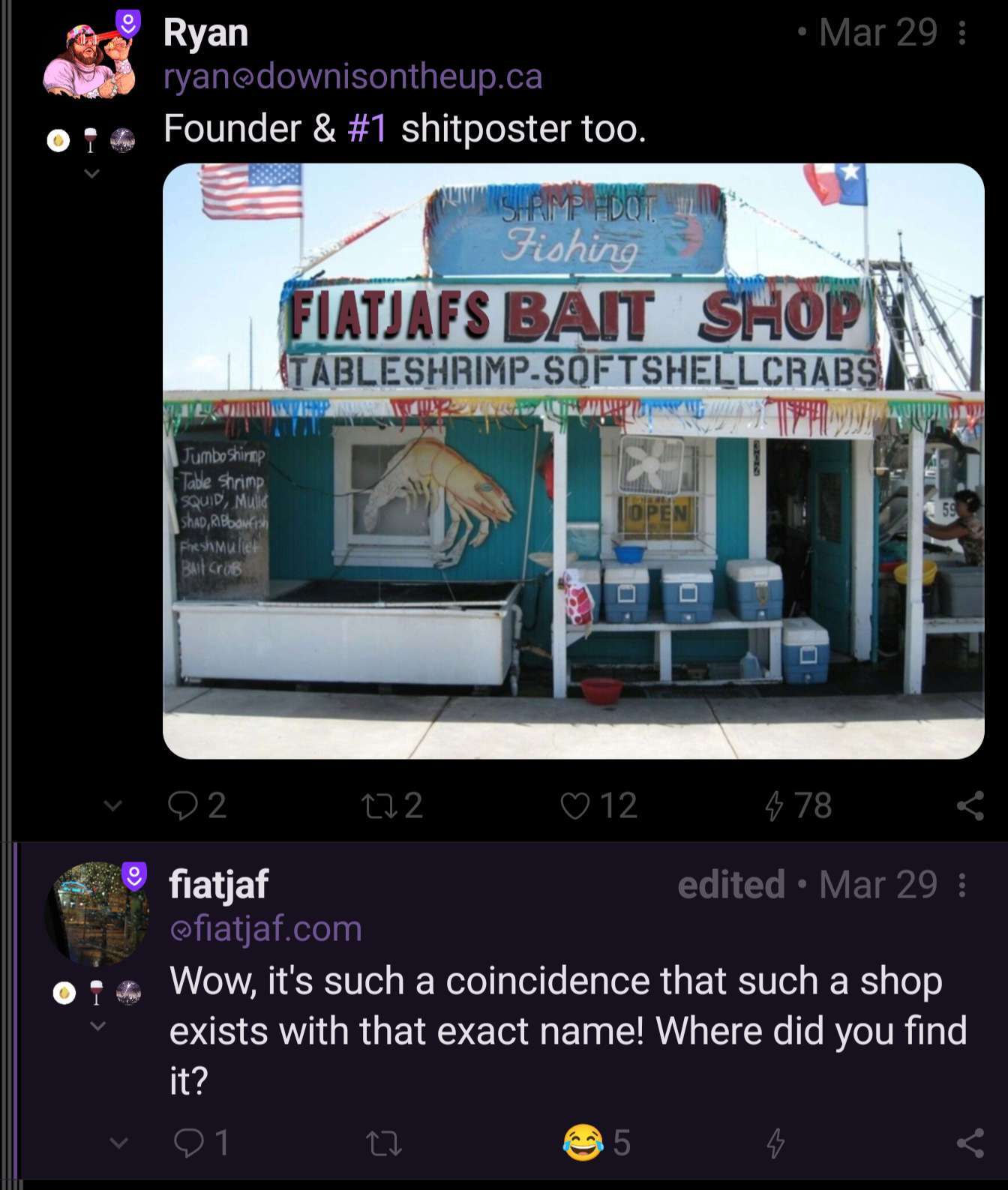Zap fiatjaf's reply with lightning icon

(775, 1144)
